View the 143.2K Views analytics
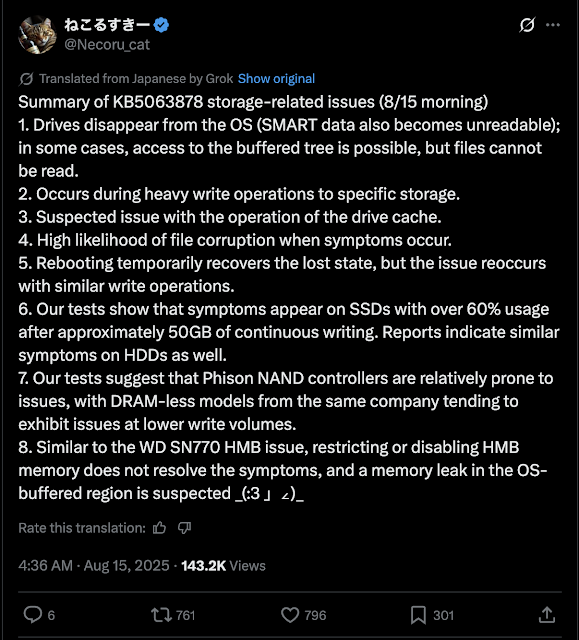 tap(223, 566)
